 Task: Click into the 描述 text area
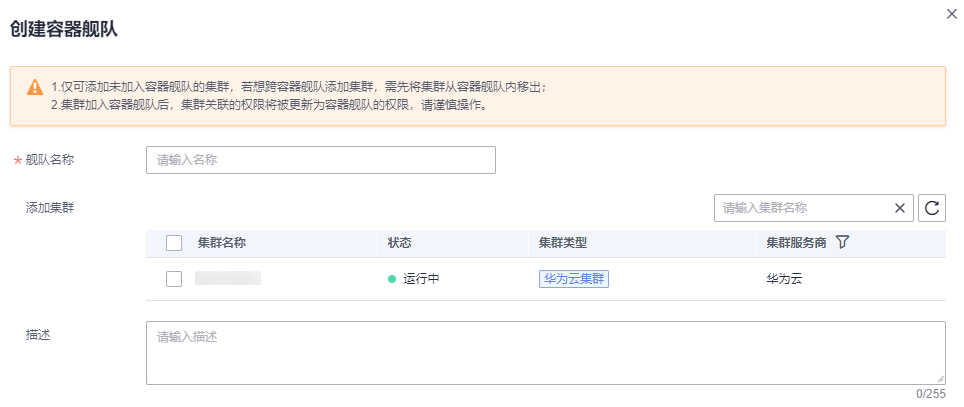click(x=545, y=352)
